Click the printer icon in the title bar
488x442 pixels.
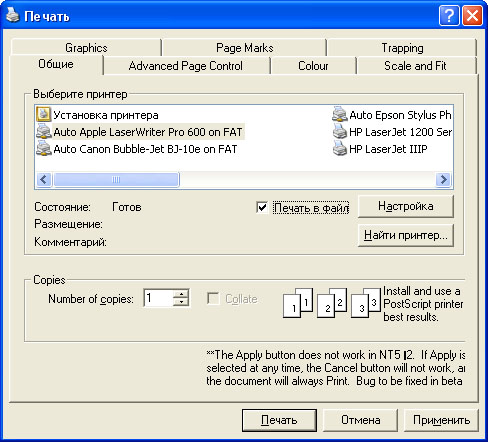[x=13, y=15]
